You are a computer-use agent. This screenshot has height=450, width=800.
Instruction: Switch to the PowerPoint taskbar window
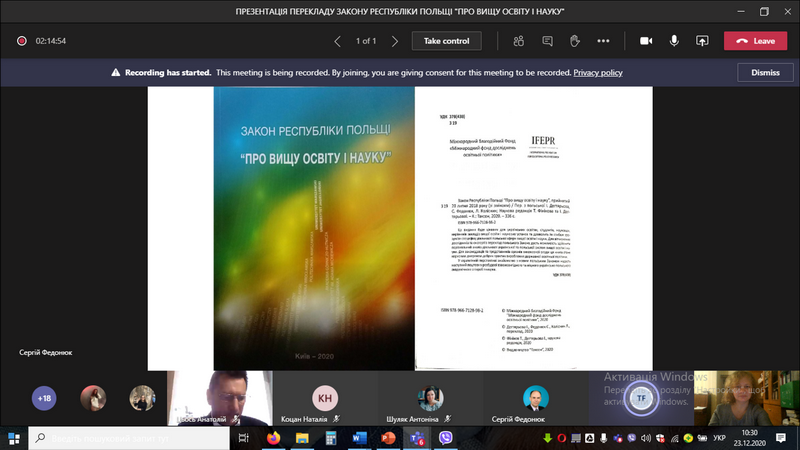click(x=388, y=438)
